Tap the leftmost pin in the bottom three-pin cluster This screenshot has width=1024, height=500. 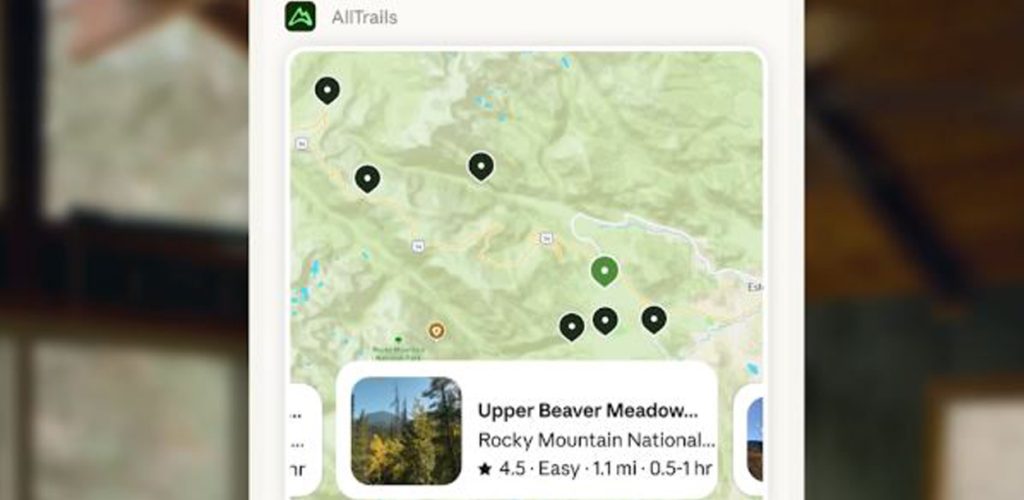click(572, 327)
